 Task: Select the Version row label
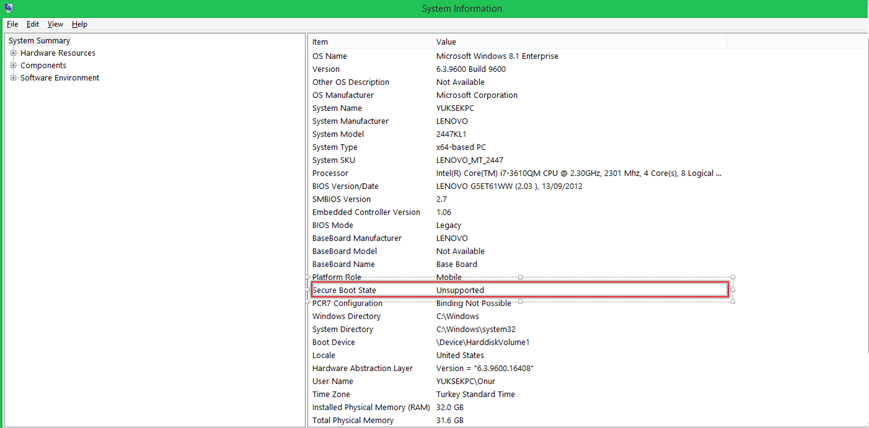coord(326,69)
